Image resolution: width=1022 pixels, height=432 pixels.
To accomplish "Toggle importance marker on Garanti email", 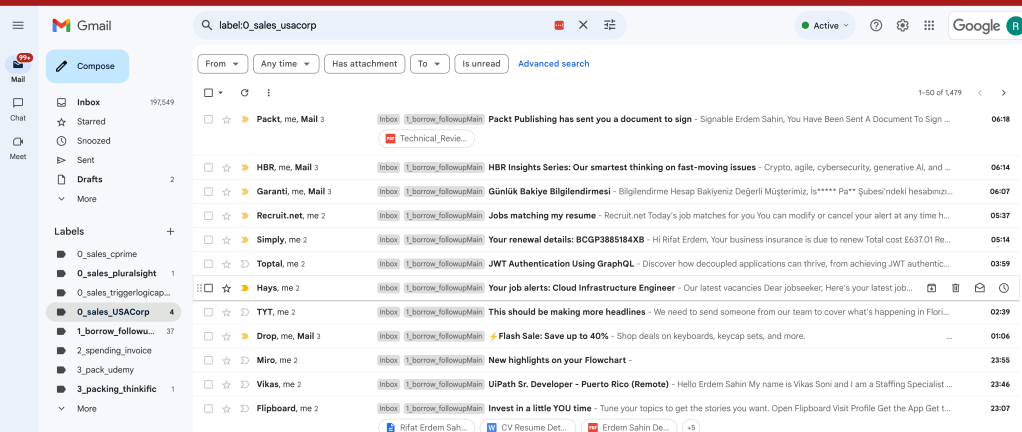I will point(245,192).
